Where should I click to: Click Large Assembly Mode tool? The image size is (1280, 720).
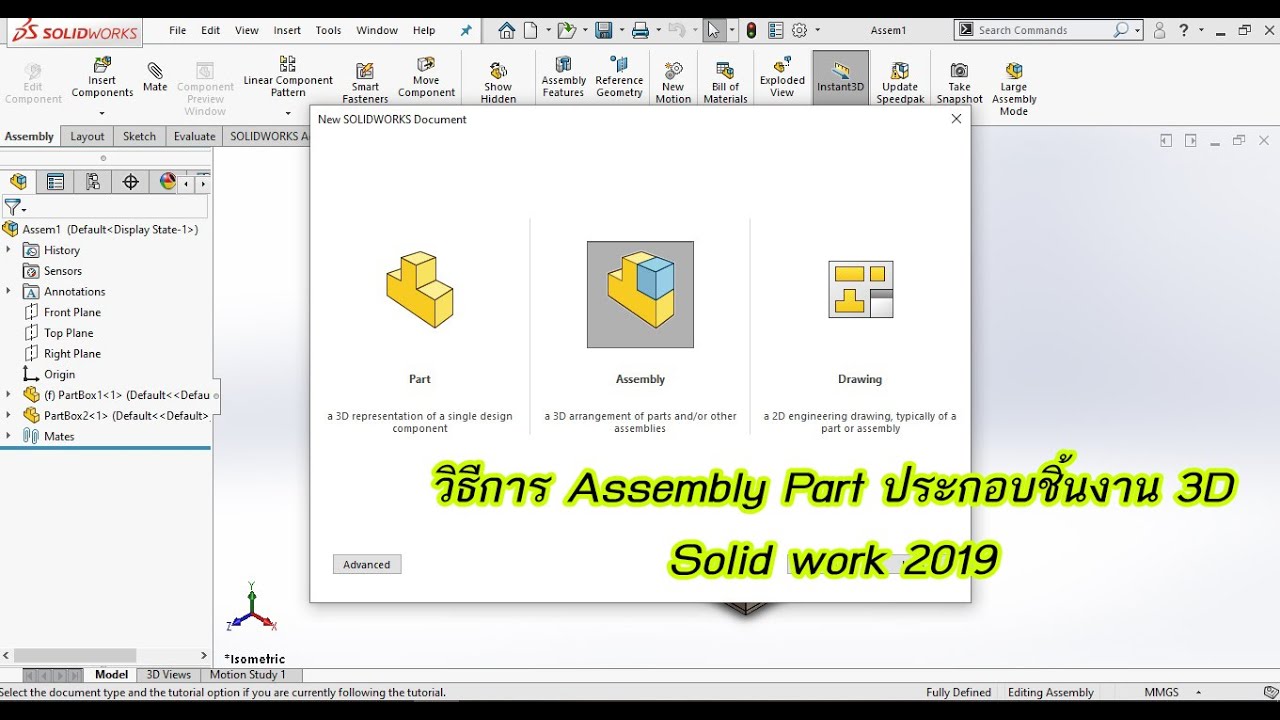(x=1014, y=88)
